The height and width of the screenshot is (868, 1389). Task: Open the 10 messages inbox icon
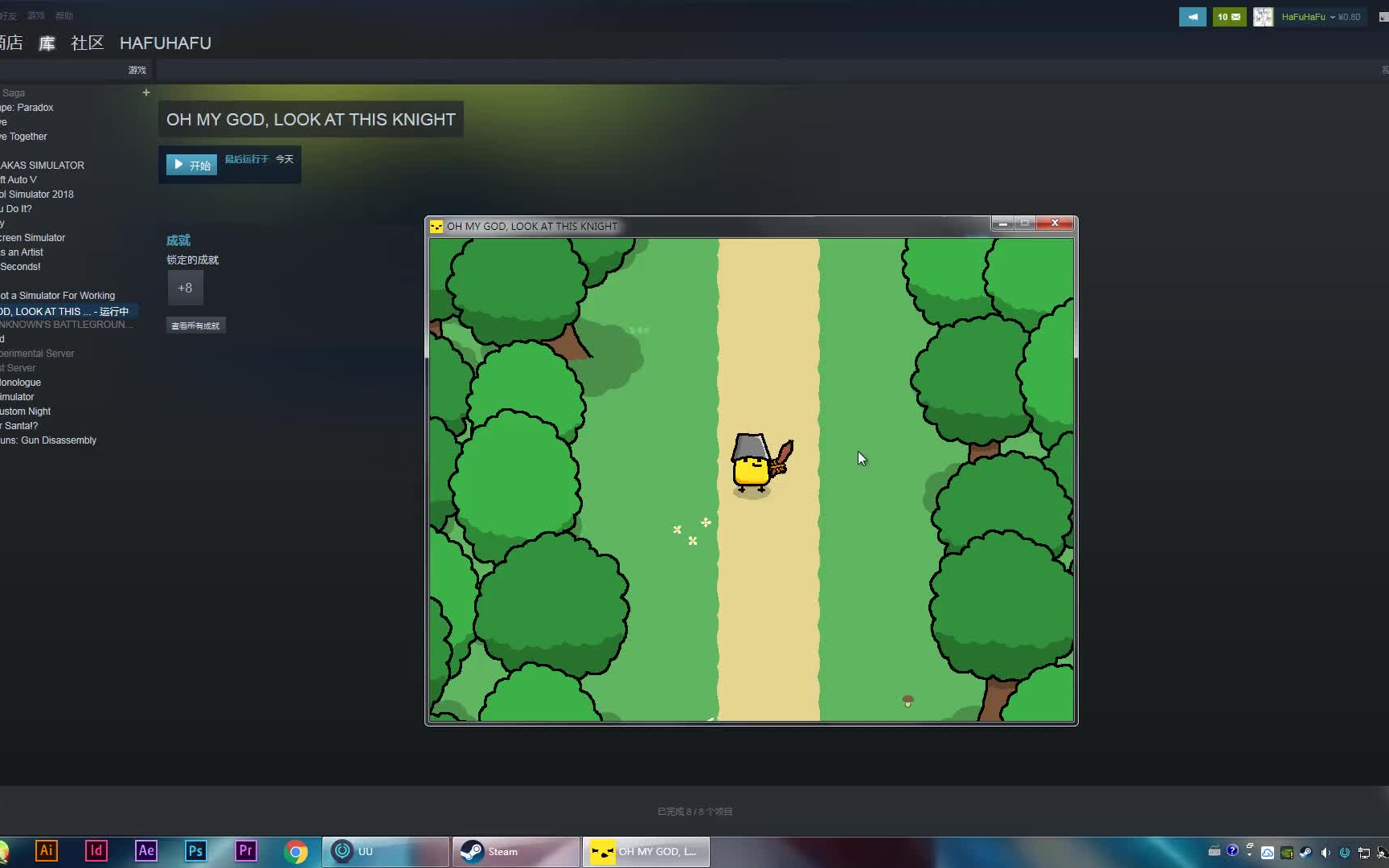tap(1229, 17)
